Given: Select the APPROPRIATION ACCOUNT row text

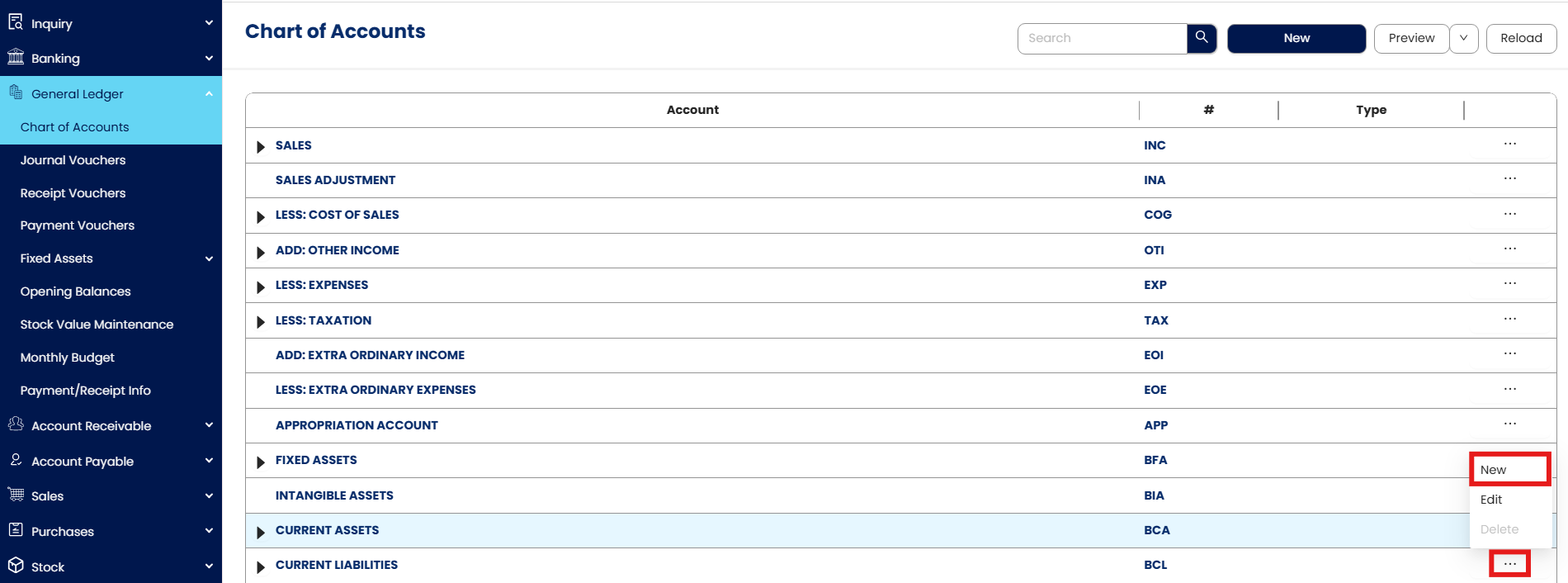Looking at the screenshot, I should (357, 425).
